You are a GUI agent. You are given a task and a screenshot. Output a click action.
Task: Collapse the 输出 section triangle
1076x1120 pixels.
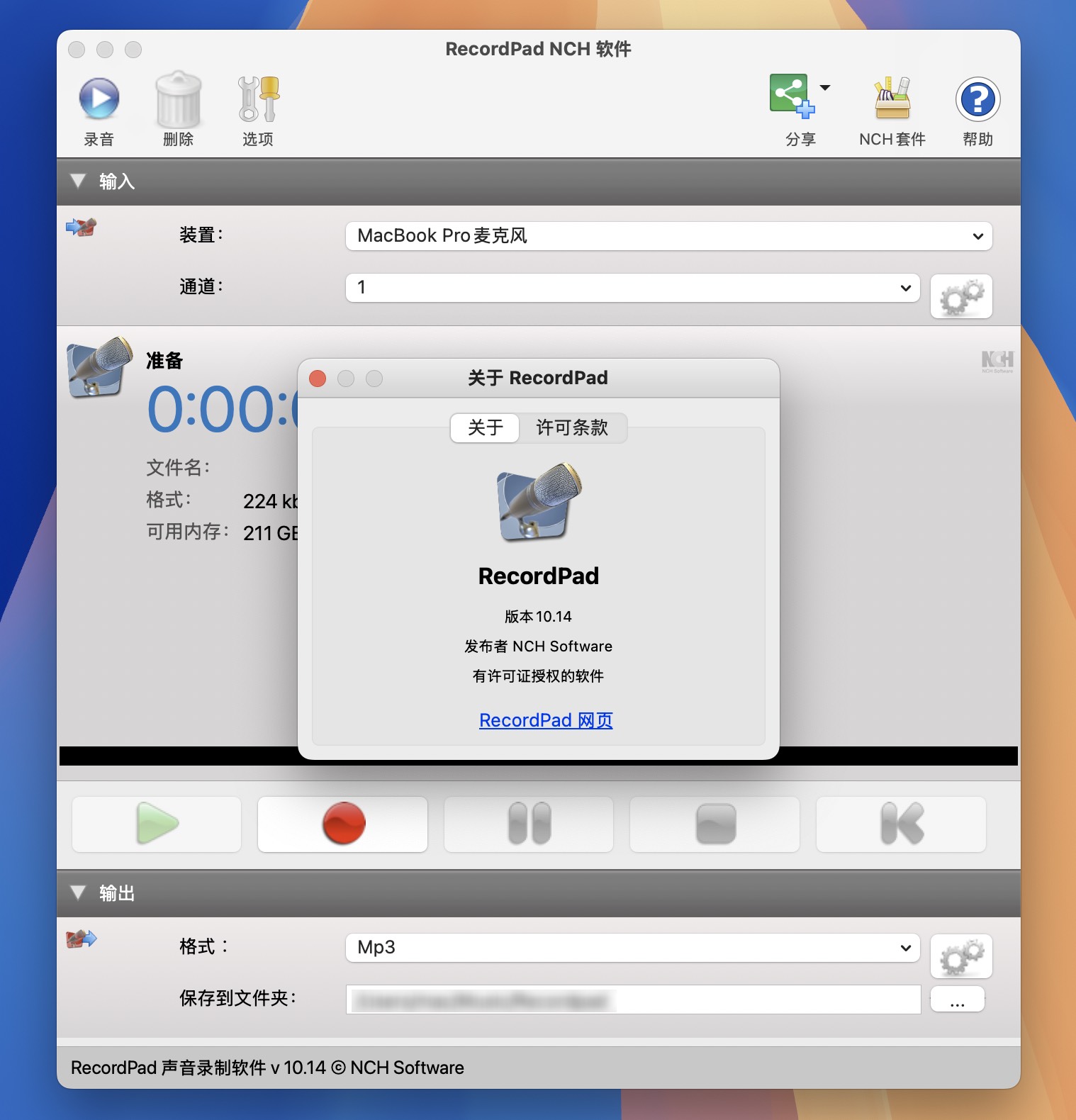78,892
